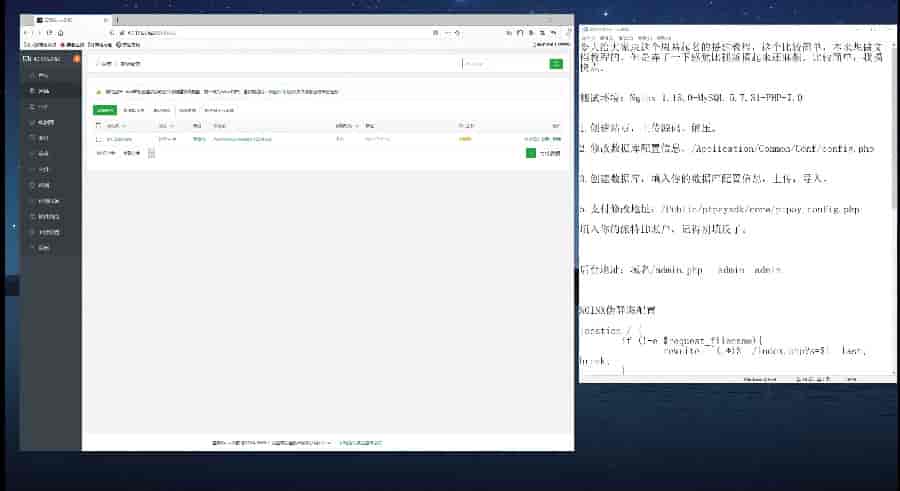Image resolution: width=900 pixels, height=491 pixels.
Task: Open the site's root directory path link
Action: point(242,139)
